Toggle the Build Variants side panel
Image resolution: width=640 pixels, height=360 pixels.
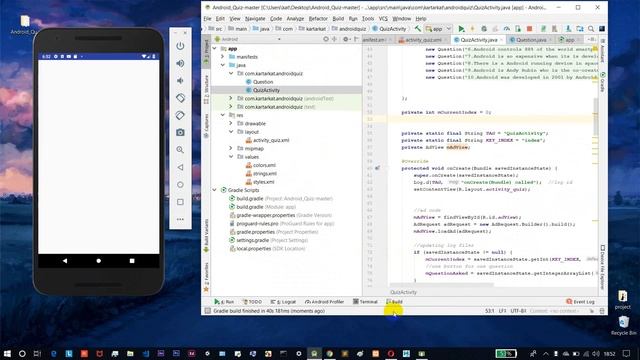(206, 235)
